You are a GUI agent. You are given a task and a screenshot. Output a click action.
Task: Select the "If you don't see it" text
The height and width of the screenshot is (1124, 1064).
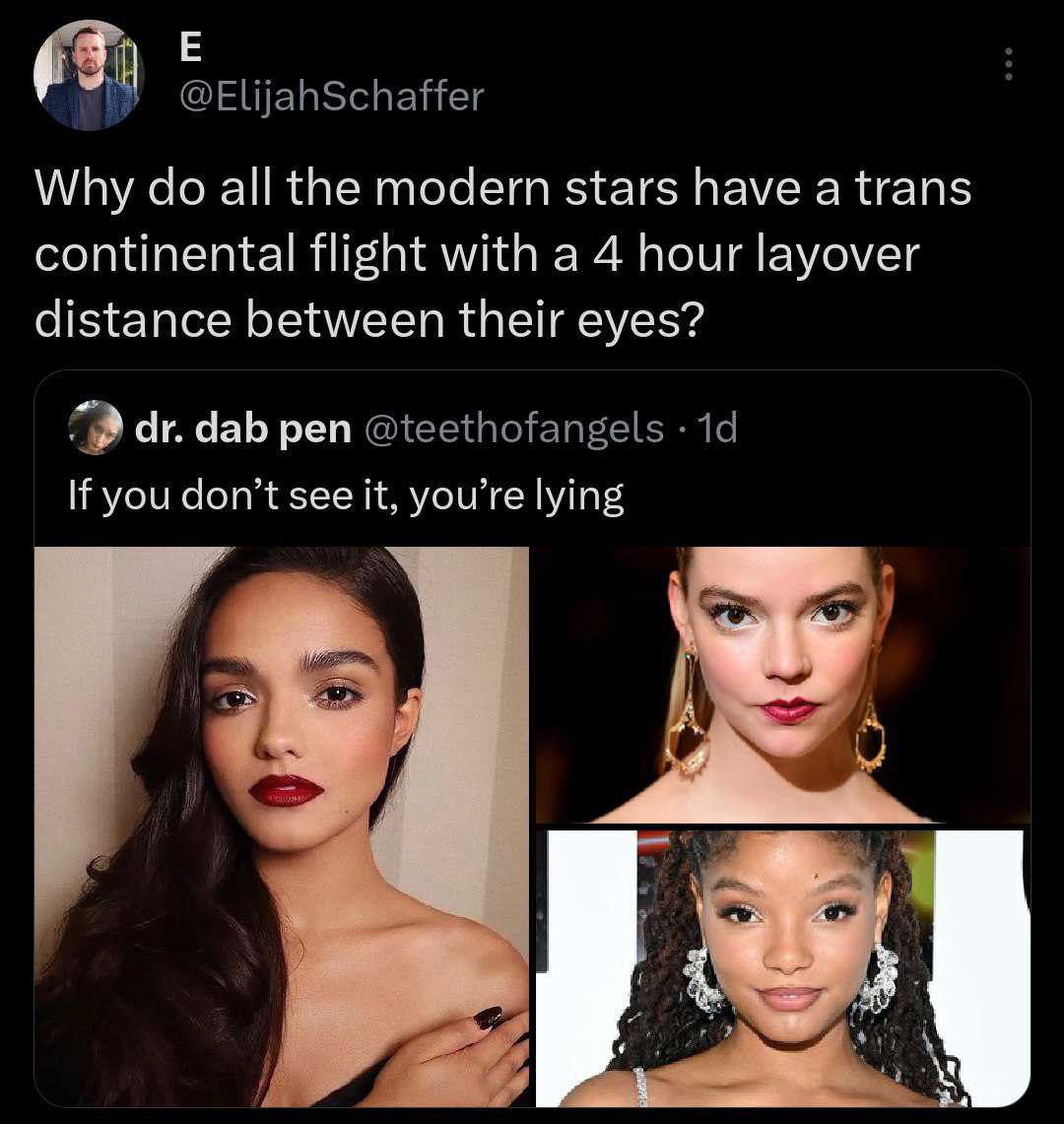coord(346,495)
